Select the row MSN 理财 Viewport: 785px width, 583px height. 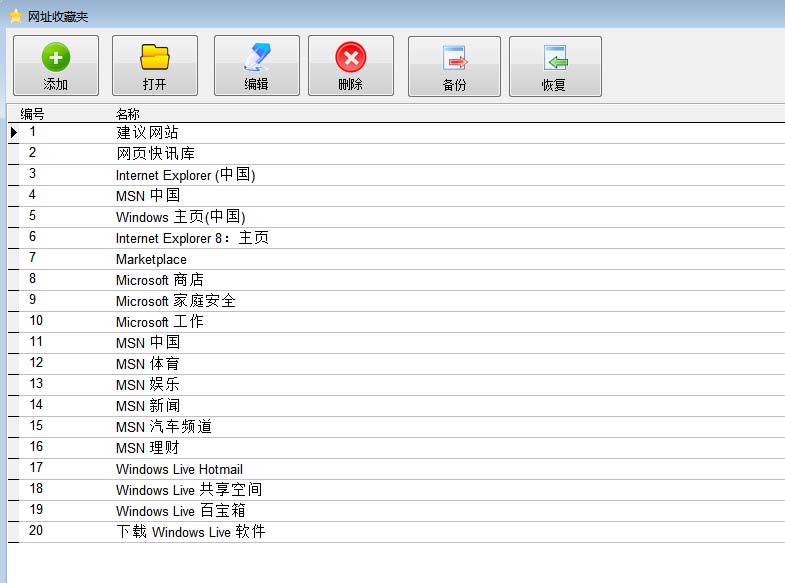coord(396,448)
